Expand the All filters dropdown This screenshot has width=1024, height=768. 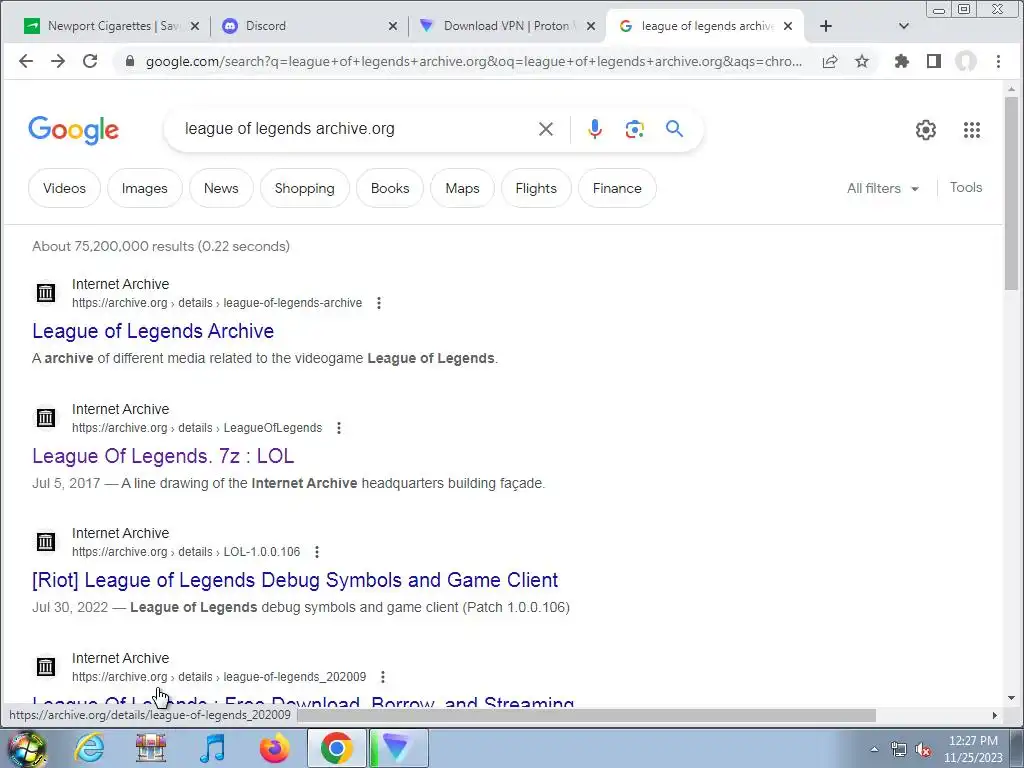[x=883, y=188]
